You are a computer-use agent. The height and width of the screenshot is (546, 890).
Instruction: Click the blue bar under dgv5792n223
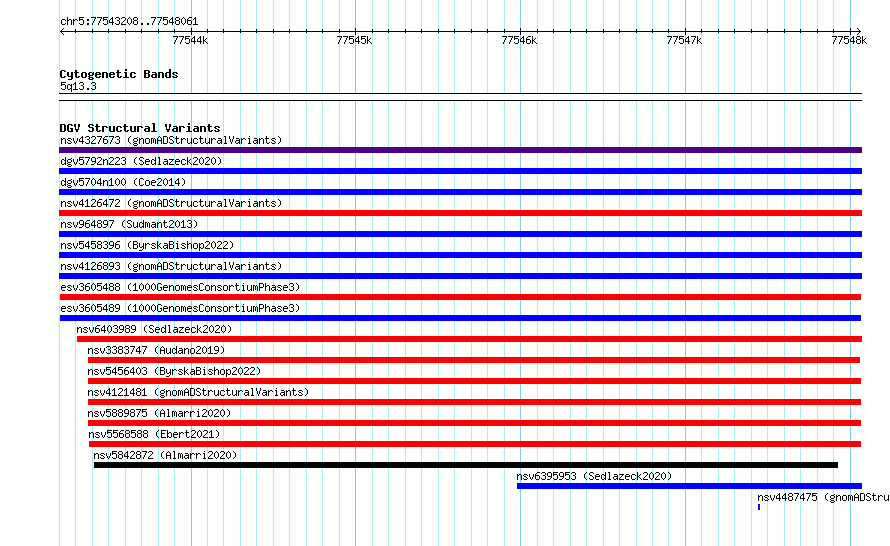pos(460,171)
